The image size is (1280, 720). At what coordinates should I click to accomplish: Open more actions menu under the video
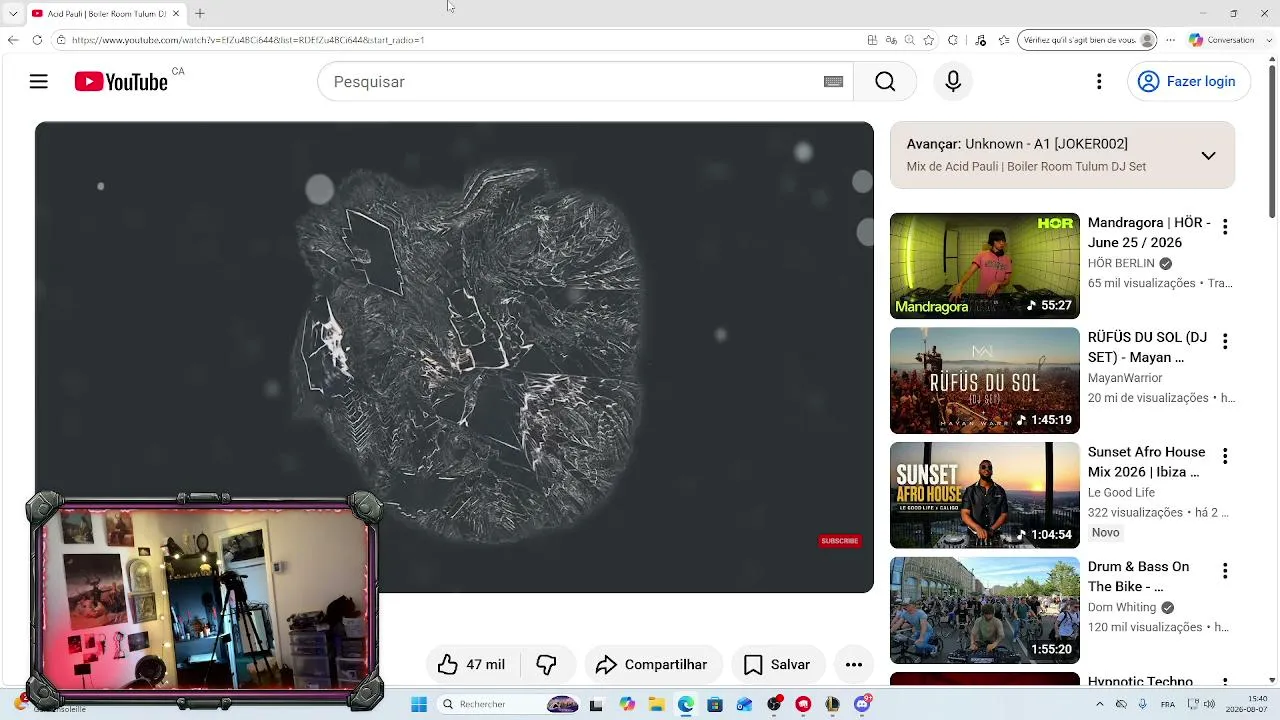coord(854,665)
